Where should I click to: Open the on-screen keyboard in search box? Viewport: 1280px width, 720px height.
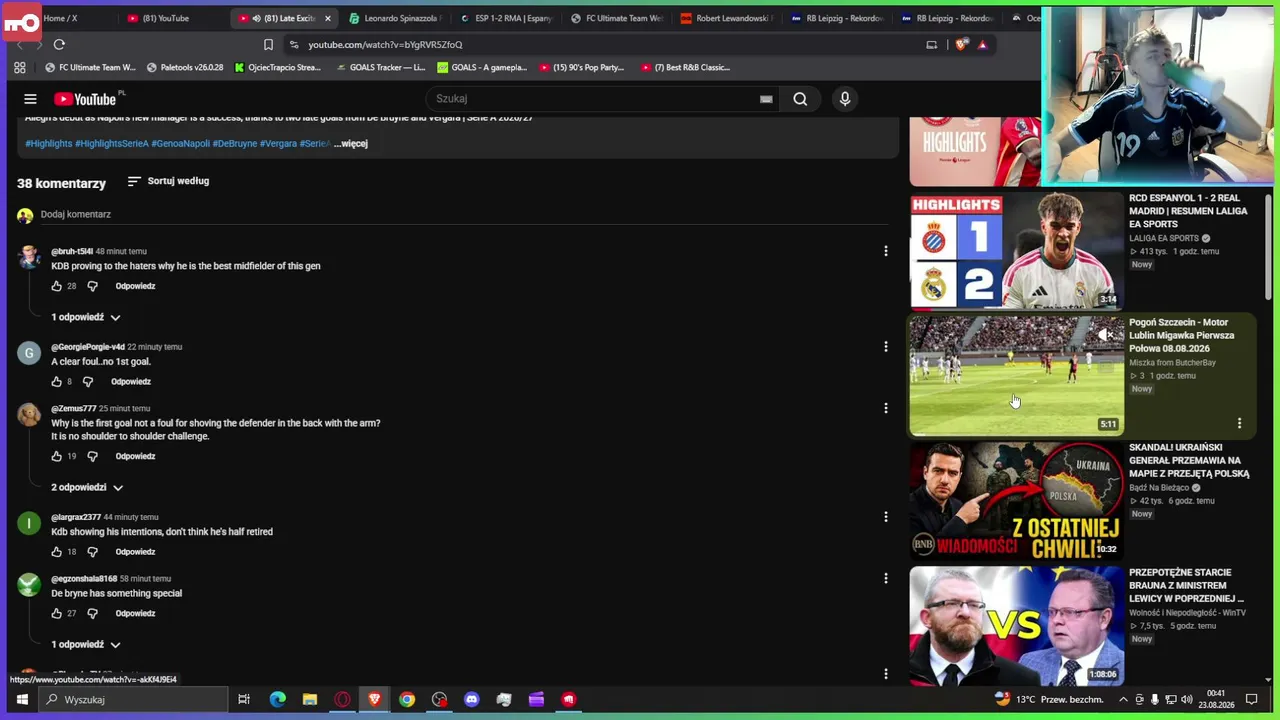point(766,99)
